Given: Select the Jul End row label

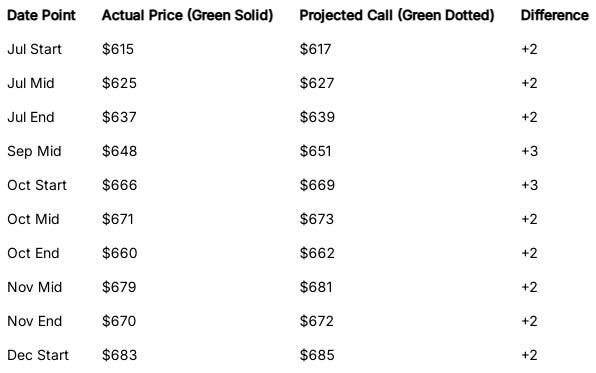Looking at the screenshot, I should [x=31, y=117].
